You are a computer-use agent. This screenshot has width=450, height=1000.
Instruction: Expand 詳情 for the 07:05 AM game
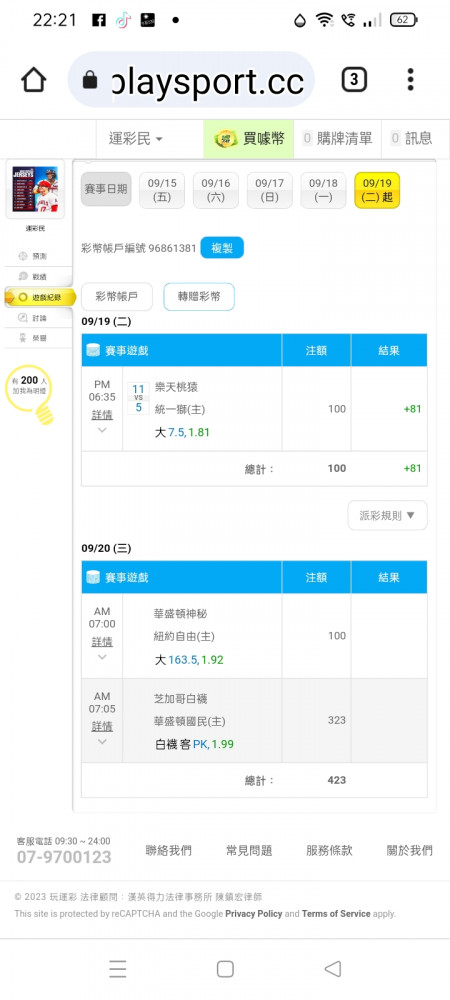point(102,726)
